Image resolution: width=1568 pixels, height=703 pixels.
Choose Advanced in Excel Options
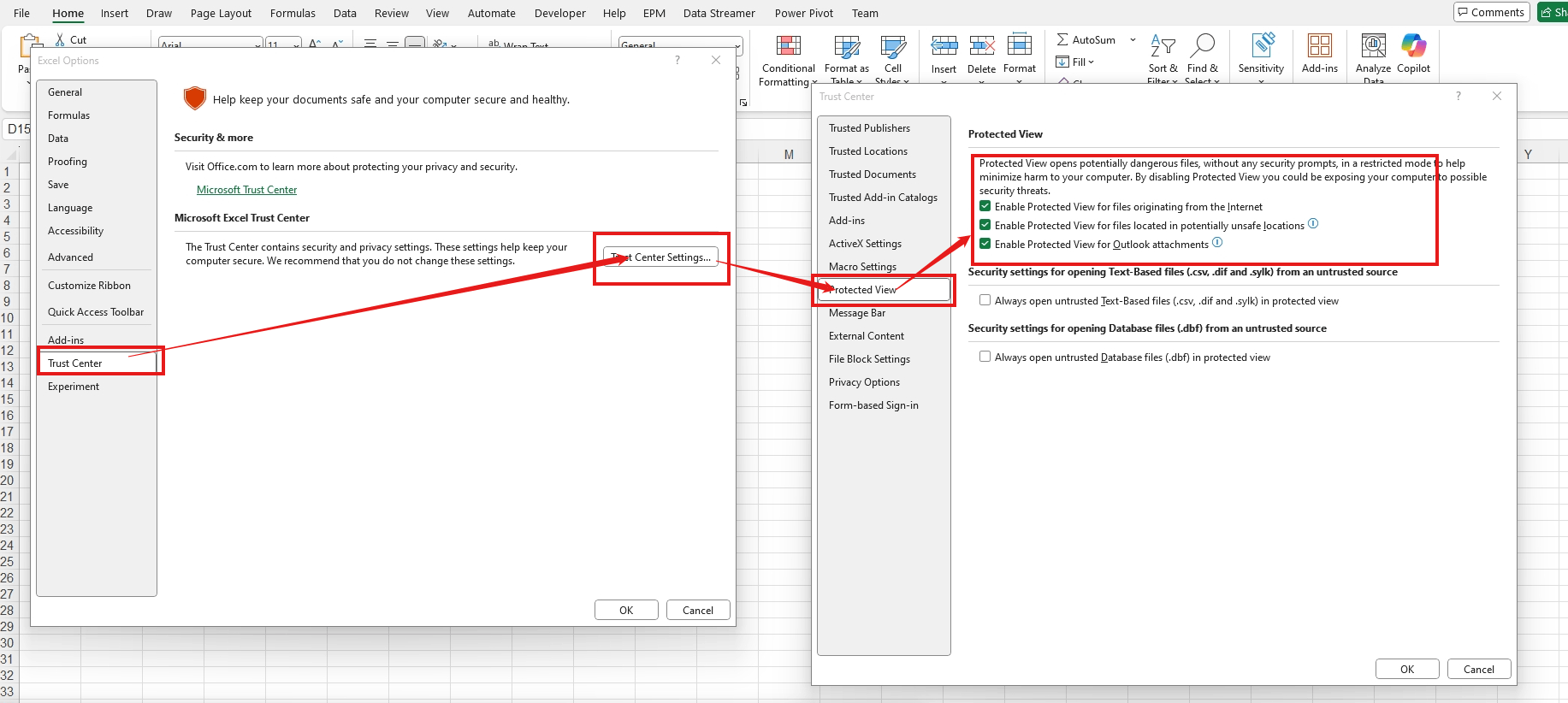point(70,257)
